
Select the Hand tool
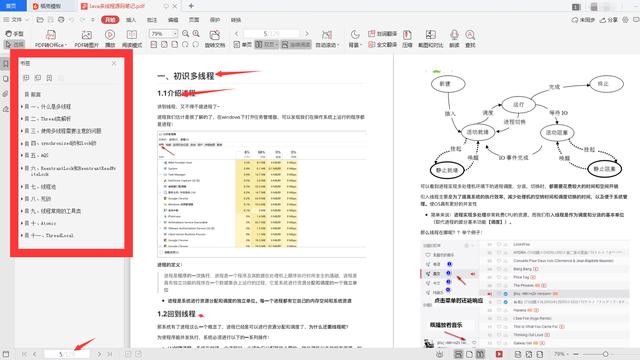[x=15, y=34]
